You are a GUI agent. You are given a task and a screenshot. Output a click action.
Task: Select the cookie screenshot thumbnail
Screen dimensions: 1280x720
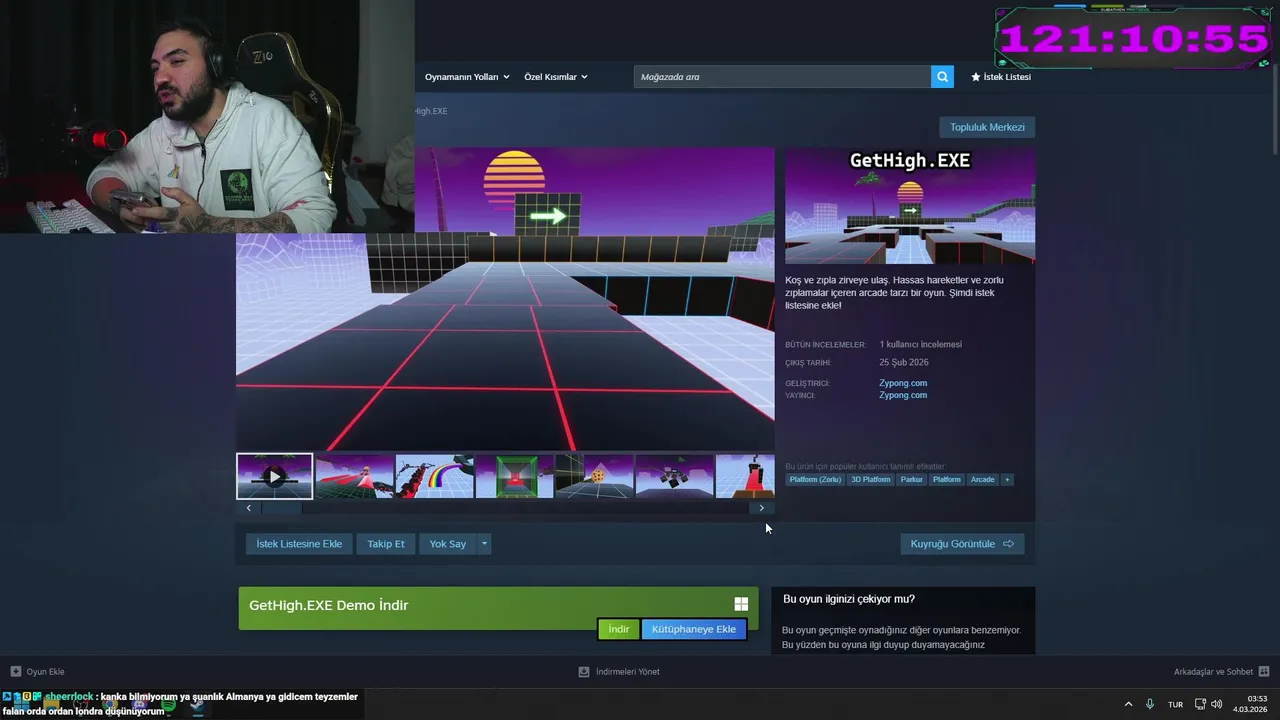(594, 476)
